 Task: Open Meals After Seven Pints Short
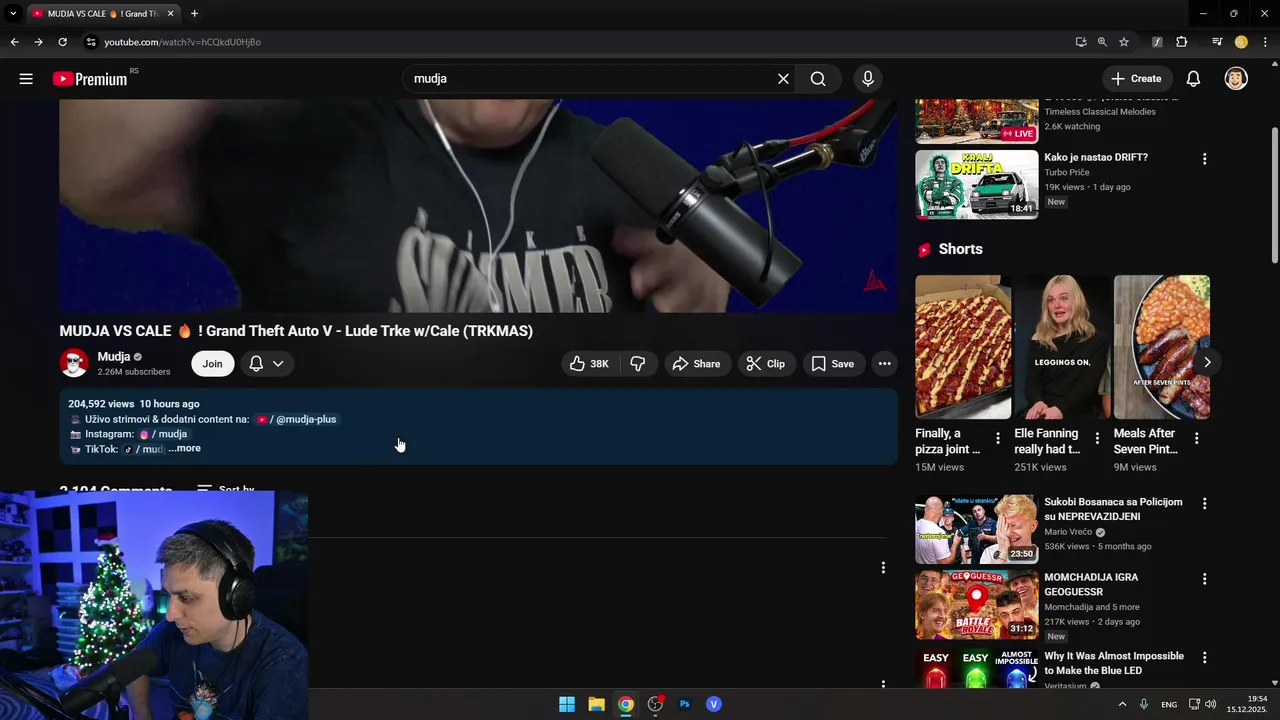coord(1162,347)
